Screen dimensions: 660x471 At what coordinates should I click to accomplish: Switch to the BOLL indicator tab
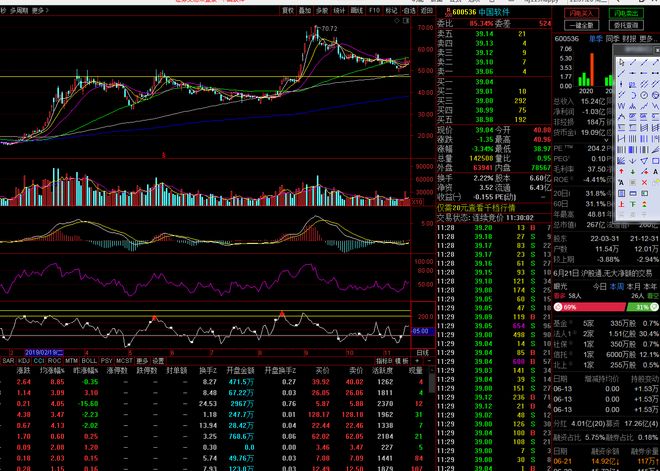point(89,360)
